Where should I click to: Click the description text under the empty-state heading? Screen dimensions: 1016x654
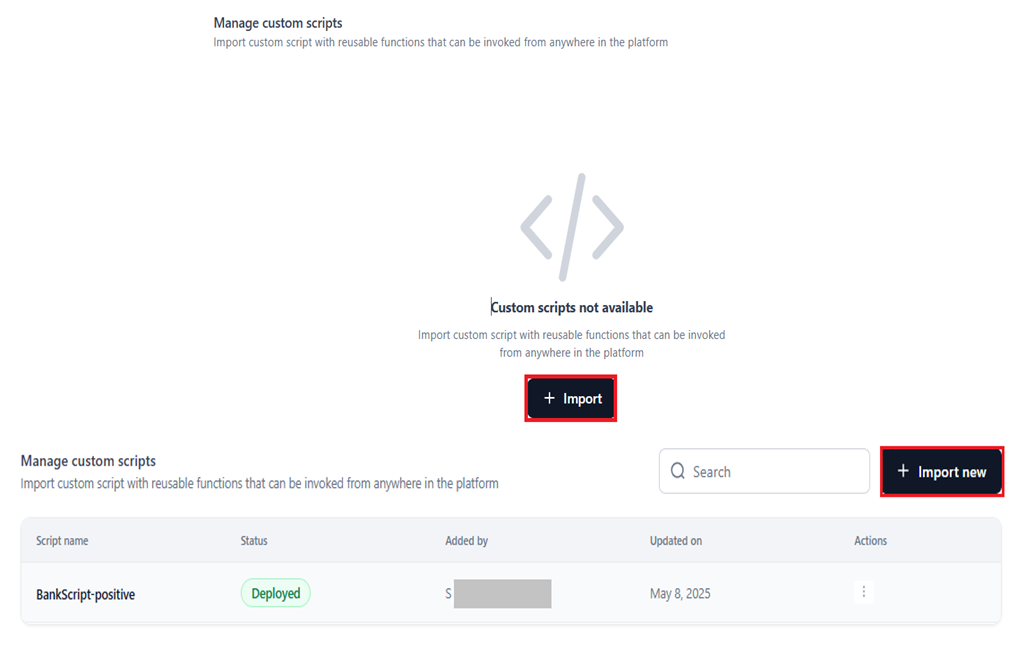point(572,343)
